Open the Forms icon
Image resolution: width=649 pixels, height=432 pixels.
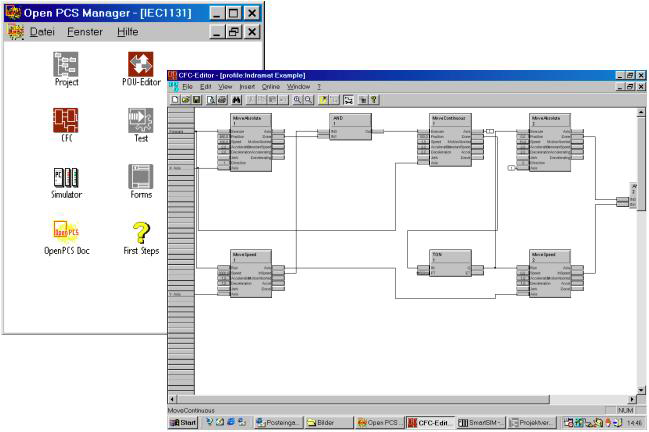click(x=141, y=178)
